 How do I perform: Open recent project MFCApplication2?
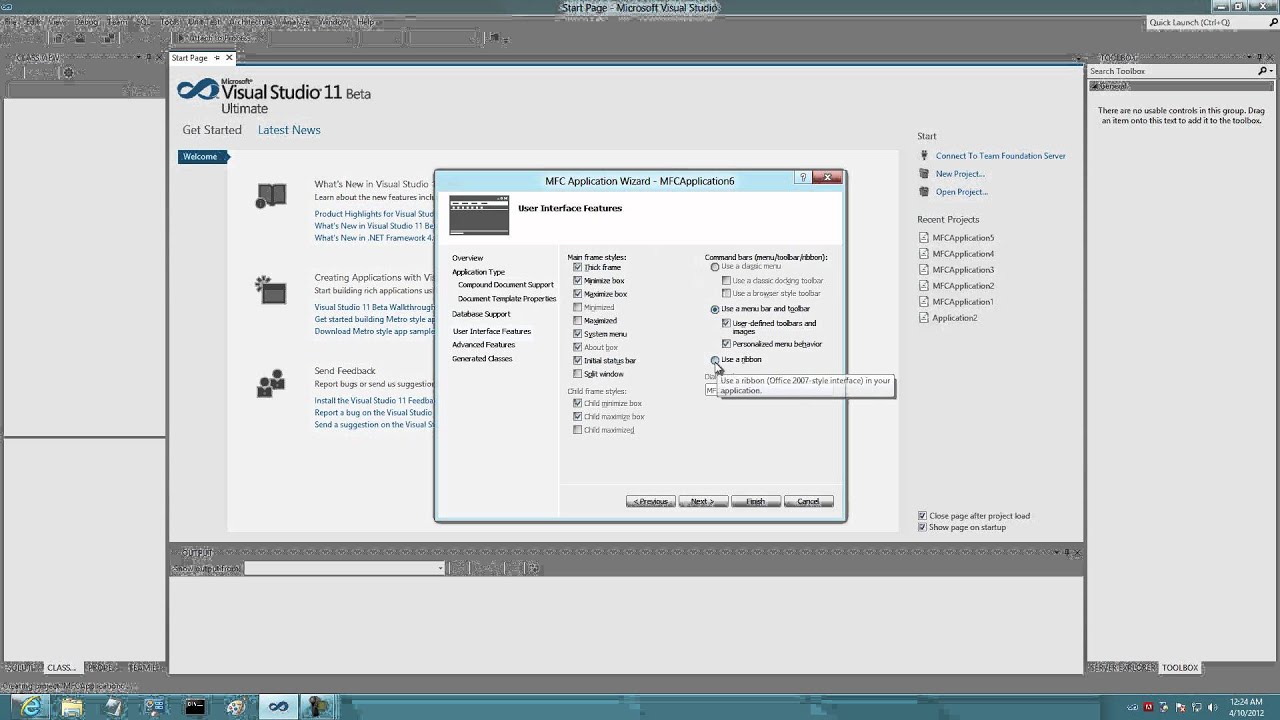tap(963, 286)
